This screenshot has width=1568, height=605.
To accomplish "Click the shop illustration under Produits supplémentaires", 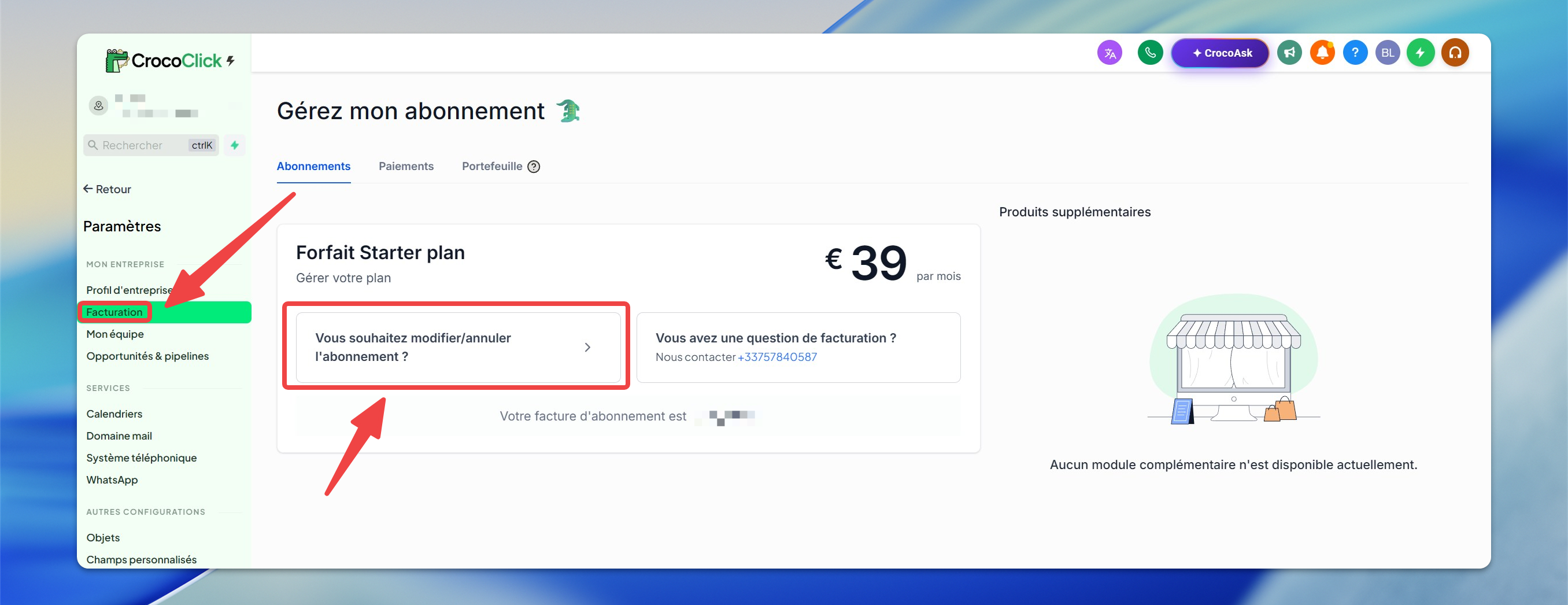I will coord(1233,360).
